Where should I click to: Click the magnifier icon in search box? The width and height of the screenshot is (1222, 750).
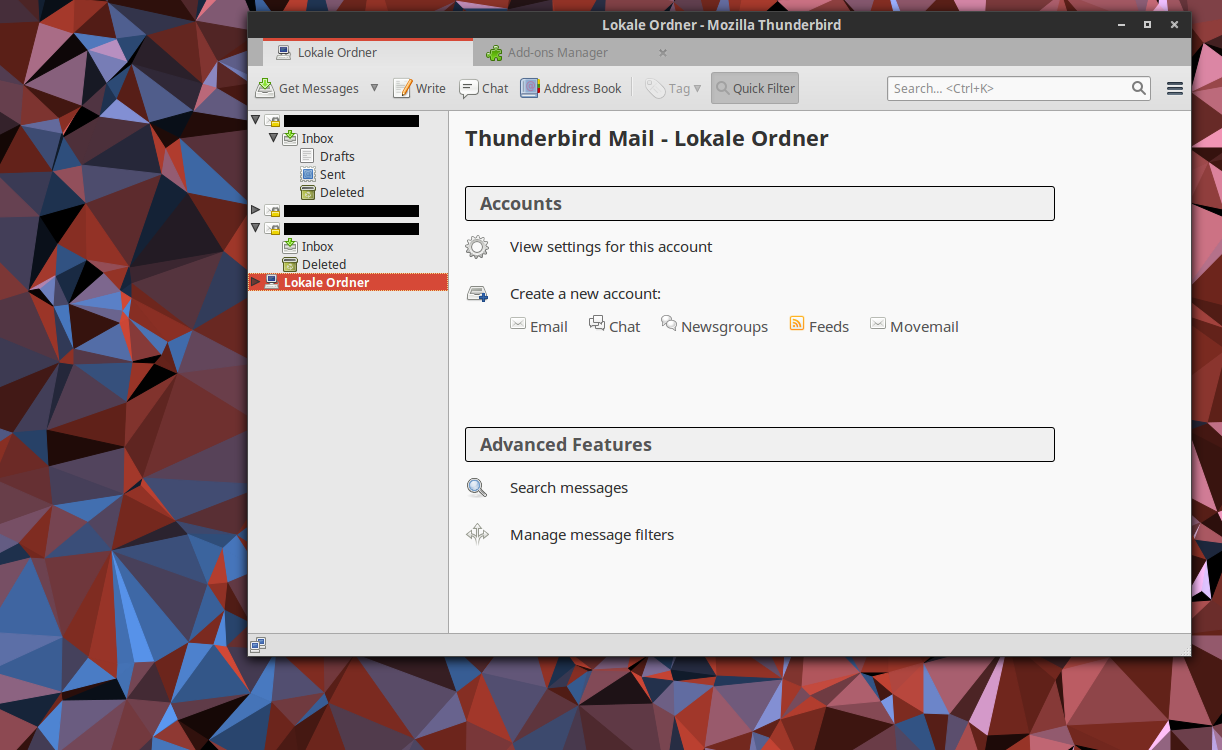(1139, 88)
